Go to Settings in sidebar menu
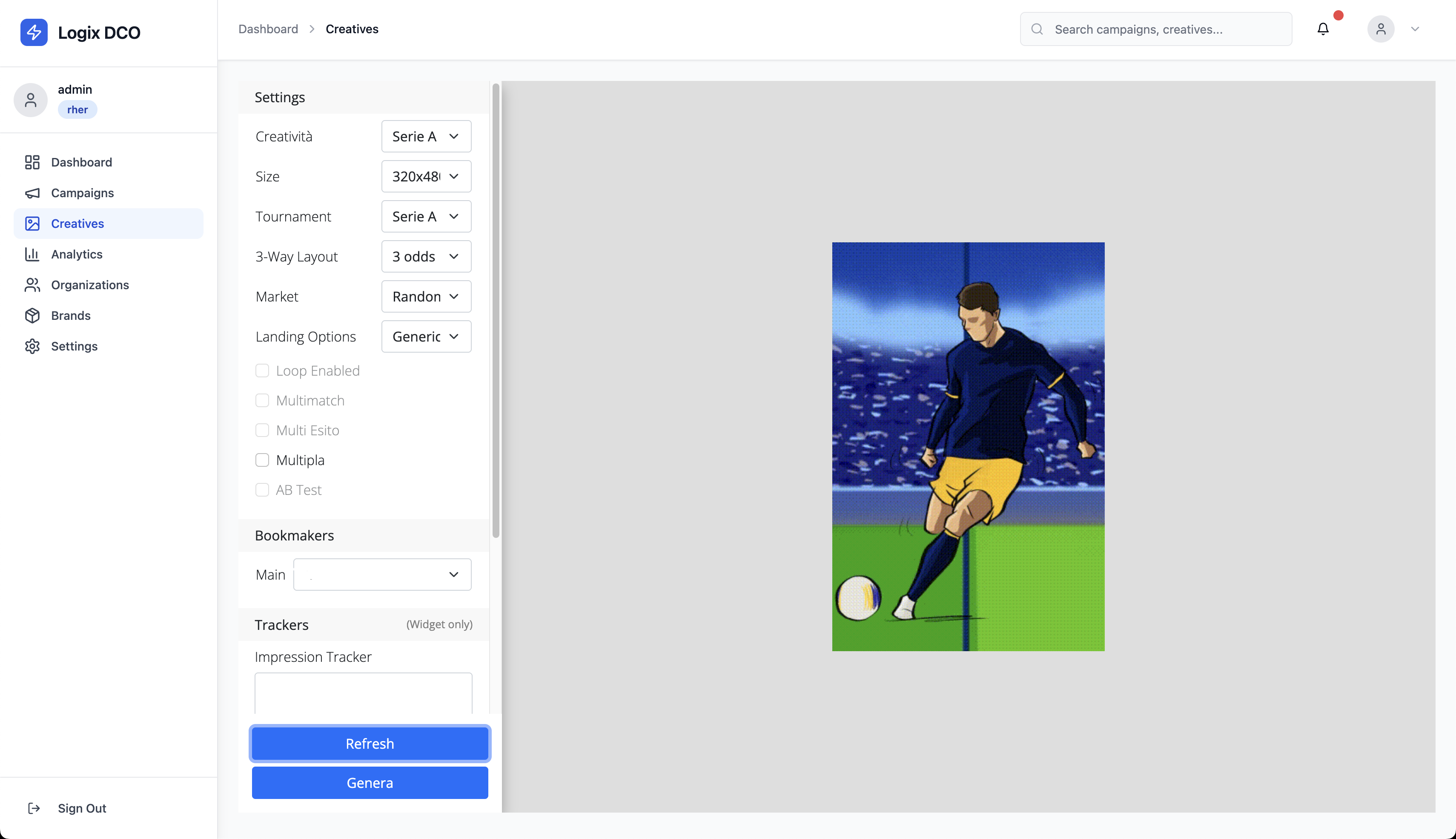 tap(74, 346)
